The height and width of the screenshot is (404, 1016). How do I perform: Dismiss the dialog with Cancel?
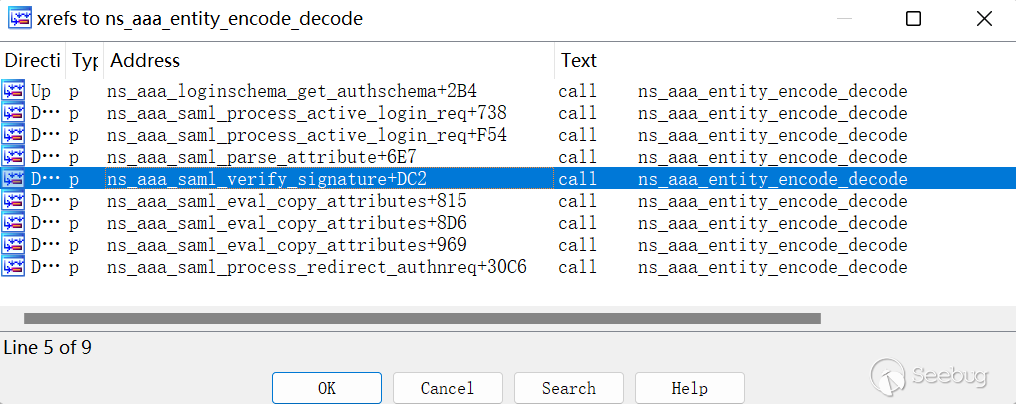coord(448,388)
